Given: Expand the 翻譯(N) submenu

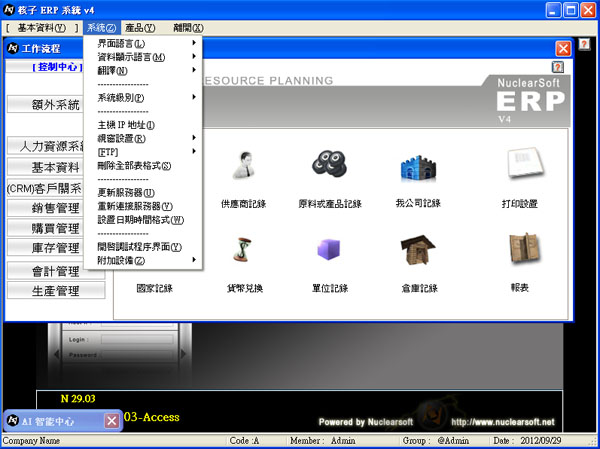Looking at the screenshot, I should (143, 70).
